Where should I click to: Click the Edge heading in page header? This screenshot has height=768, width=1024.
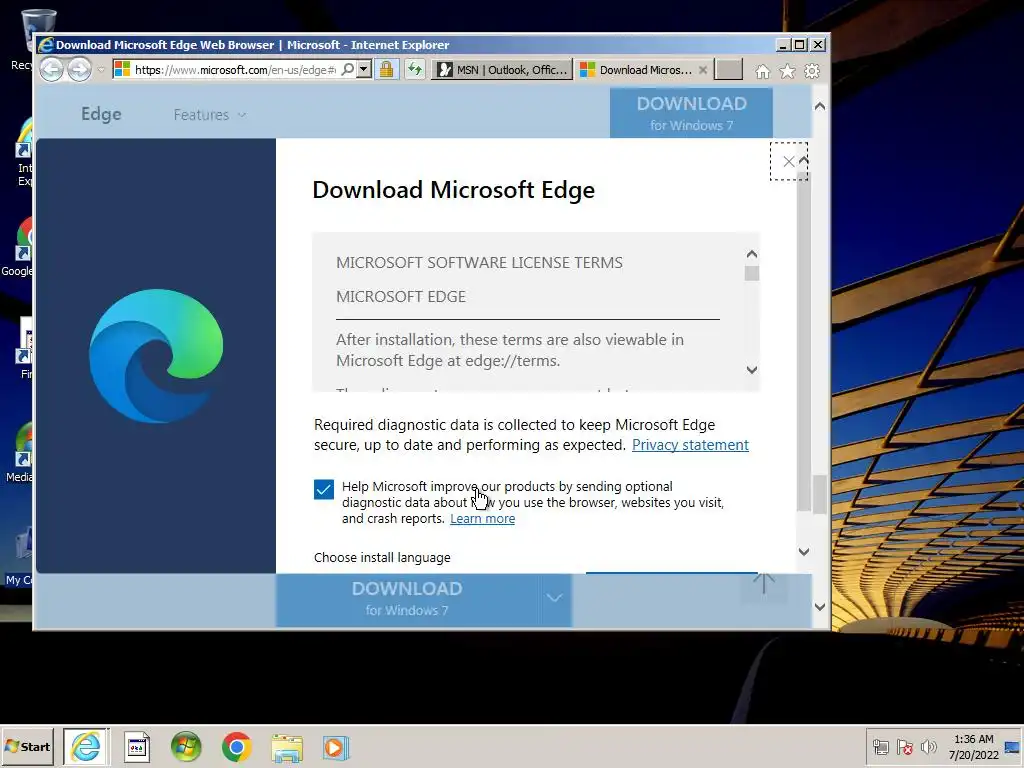tap(101, 114)
